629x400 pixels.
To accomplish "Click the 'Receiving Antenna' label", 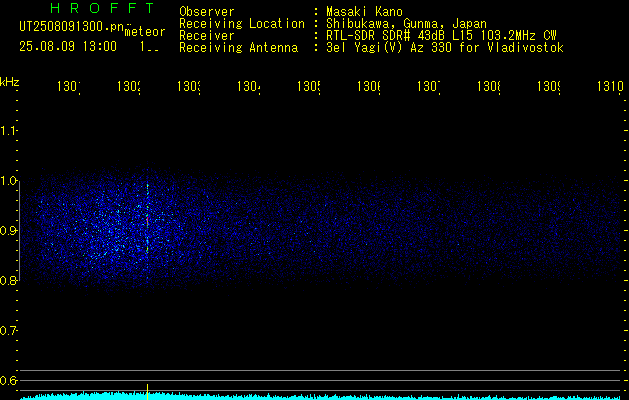I will pos(238,48).
